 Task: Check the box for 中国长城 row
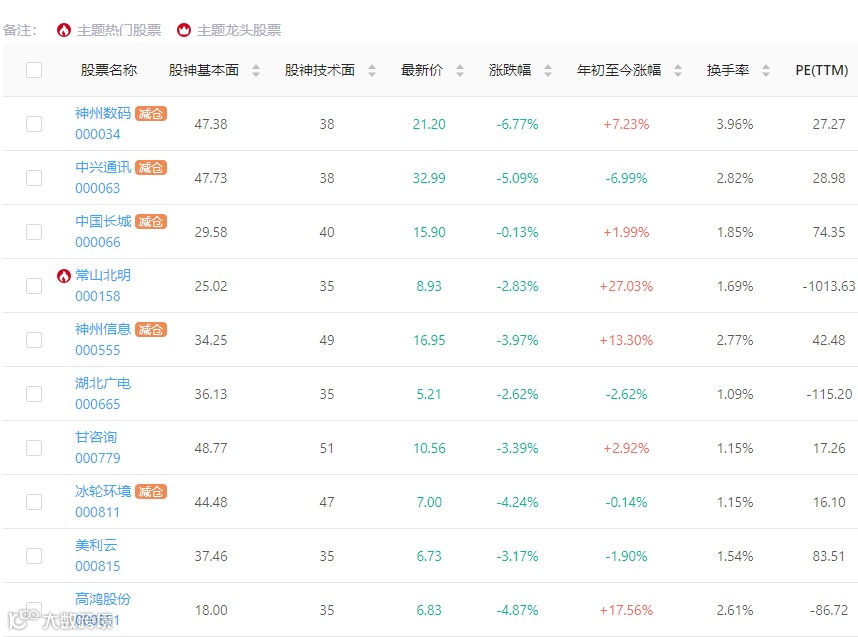coord(34,232)
